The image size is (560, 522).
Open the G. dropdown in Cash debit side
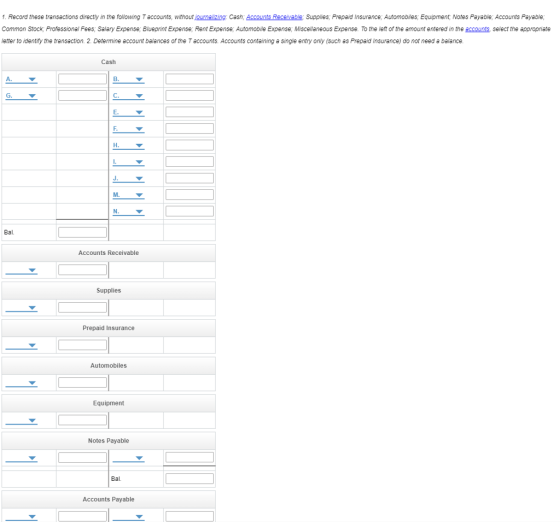(21, 96)
